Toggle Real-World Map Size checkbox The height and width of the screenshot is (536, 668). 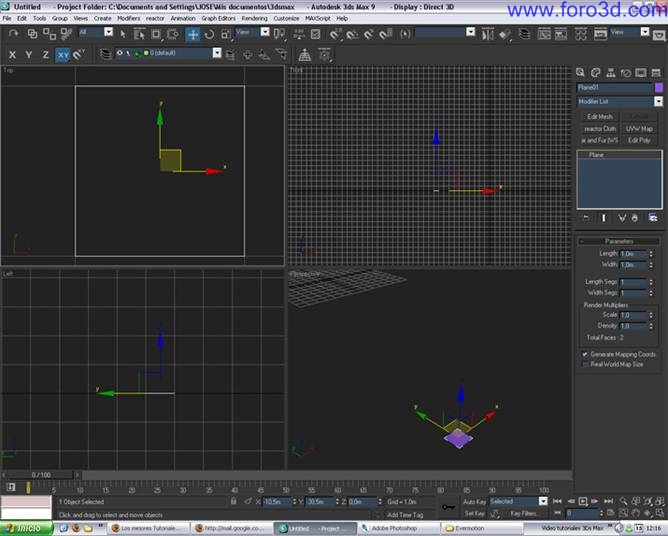(585, 364)
